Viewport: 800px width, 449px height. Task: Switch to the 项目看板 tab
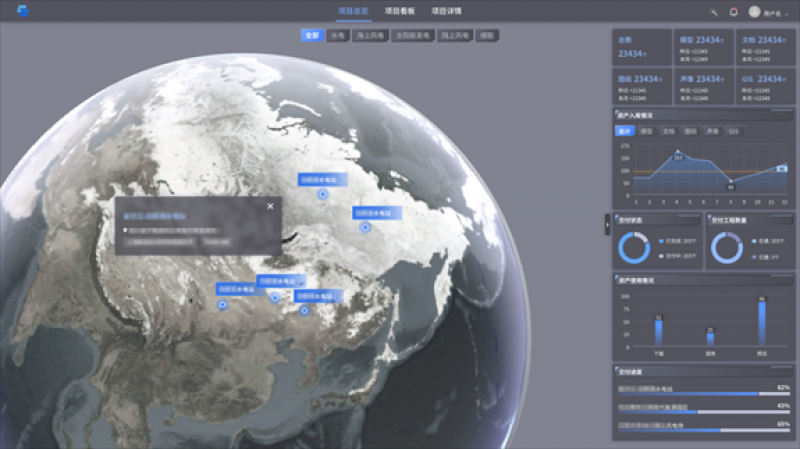[399, 11]
